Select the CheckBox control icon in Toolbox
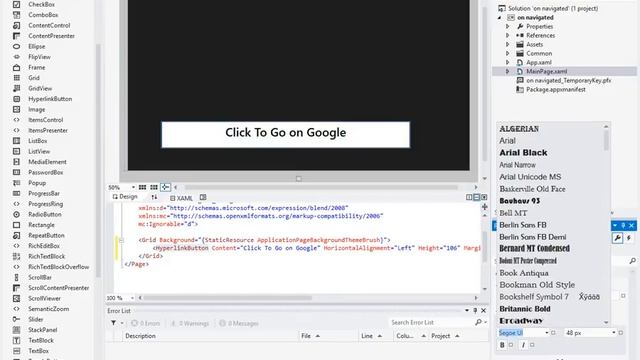640x360 pixels. pos(16,4)
